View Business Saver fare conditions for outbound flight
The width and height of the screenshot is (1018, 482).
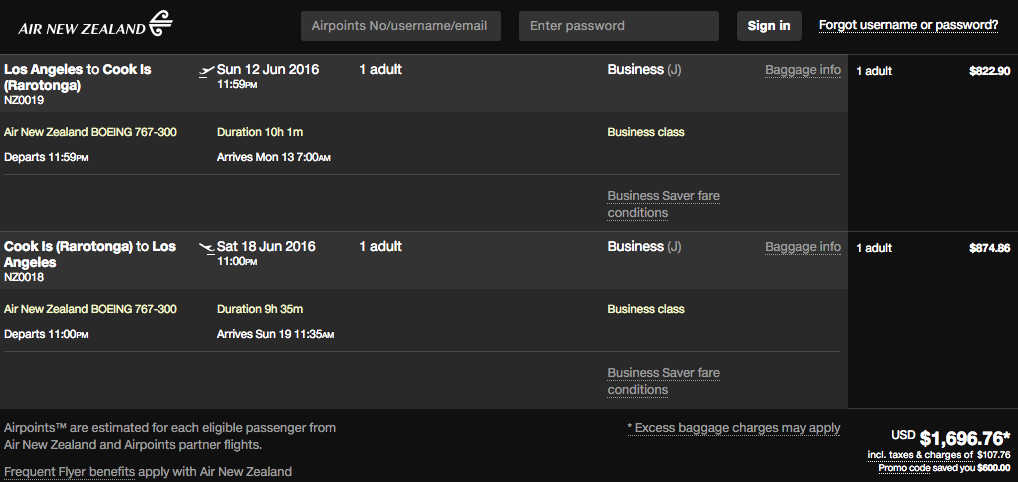pyautogui.click(x=663, y=204)
